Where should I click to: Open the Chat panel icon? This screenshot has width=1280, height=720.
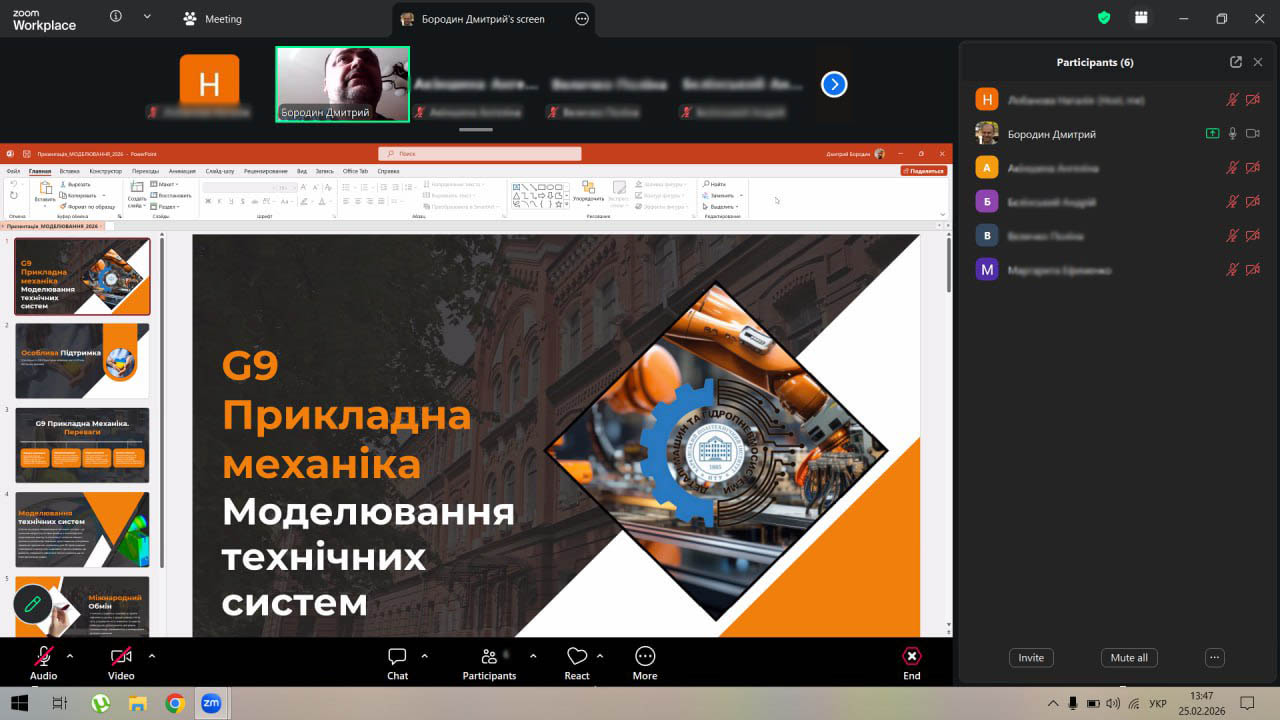coord(397,657)
